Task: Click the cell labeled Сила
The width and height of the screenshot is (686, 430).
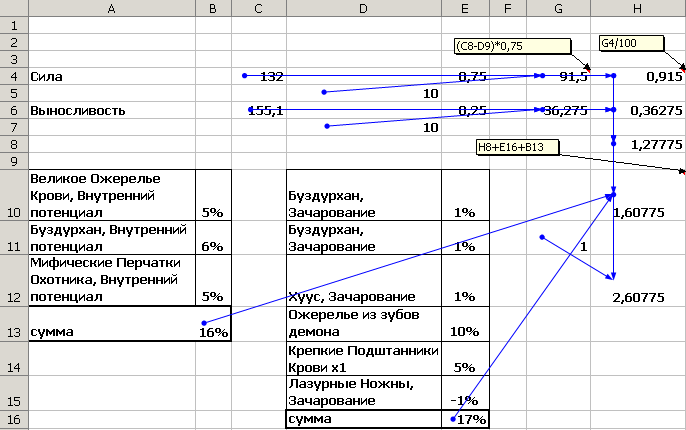Action: 112,76
